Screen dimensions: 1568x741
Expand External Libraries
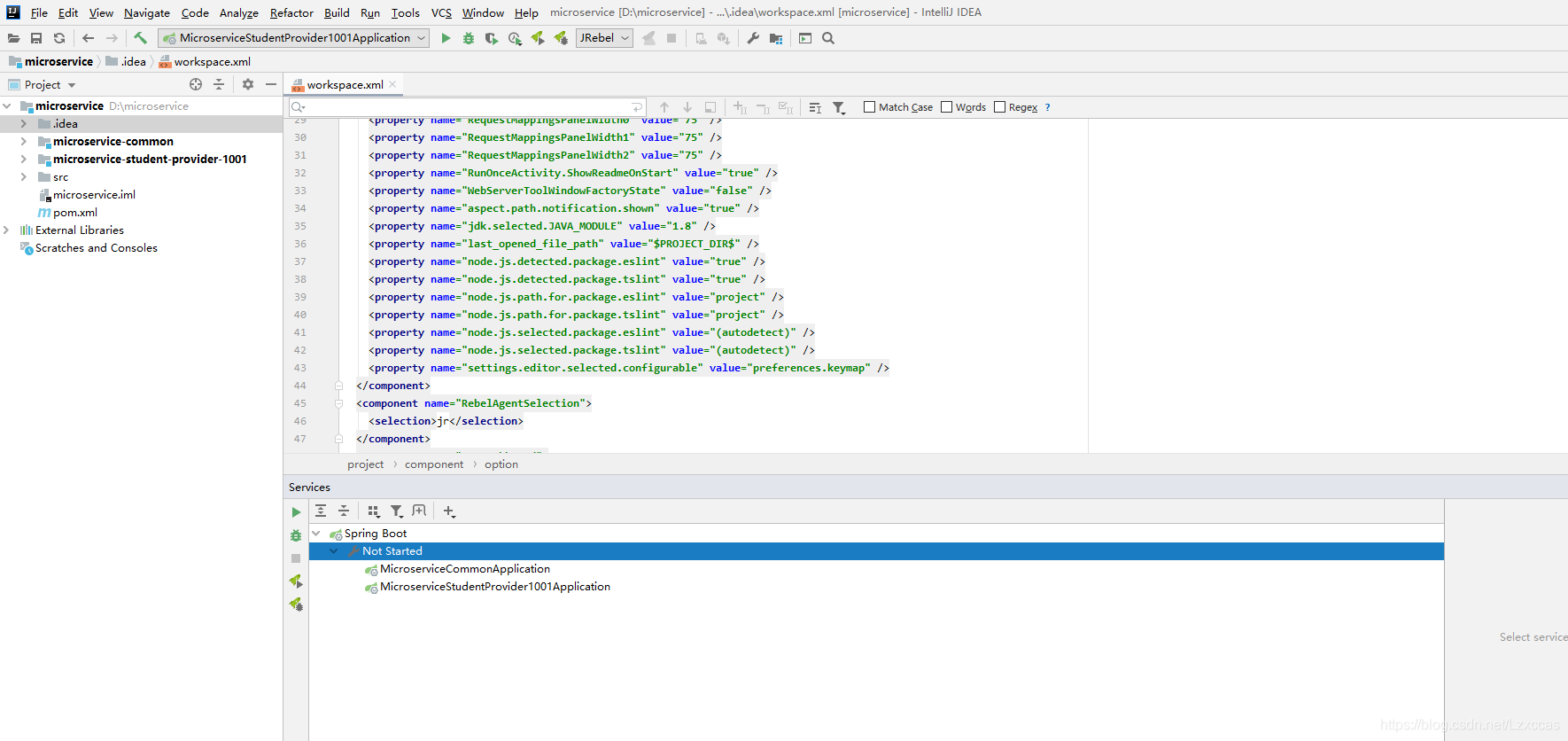6,230
